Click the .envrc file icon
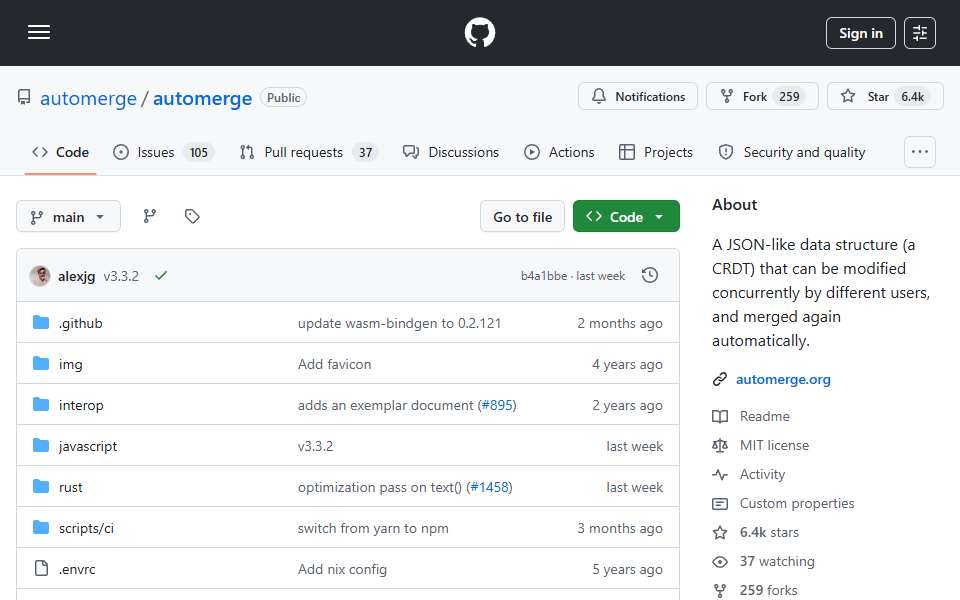Image resolution: width=960 pixels, height=600 pixels. pos(41,568)
